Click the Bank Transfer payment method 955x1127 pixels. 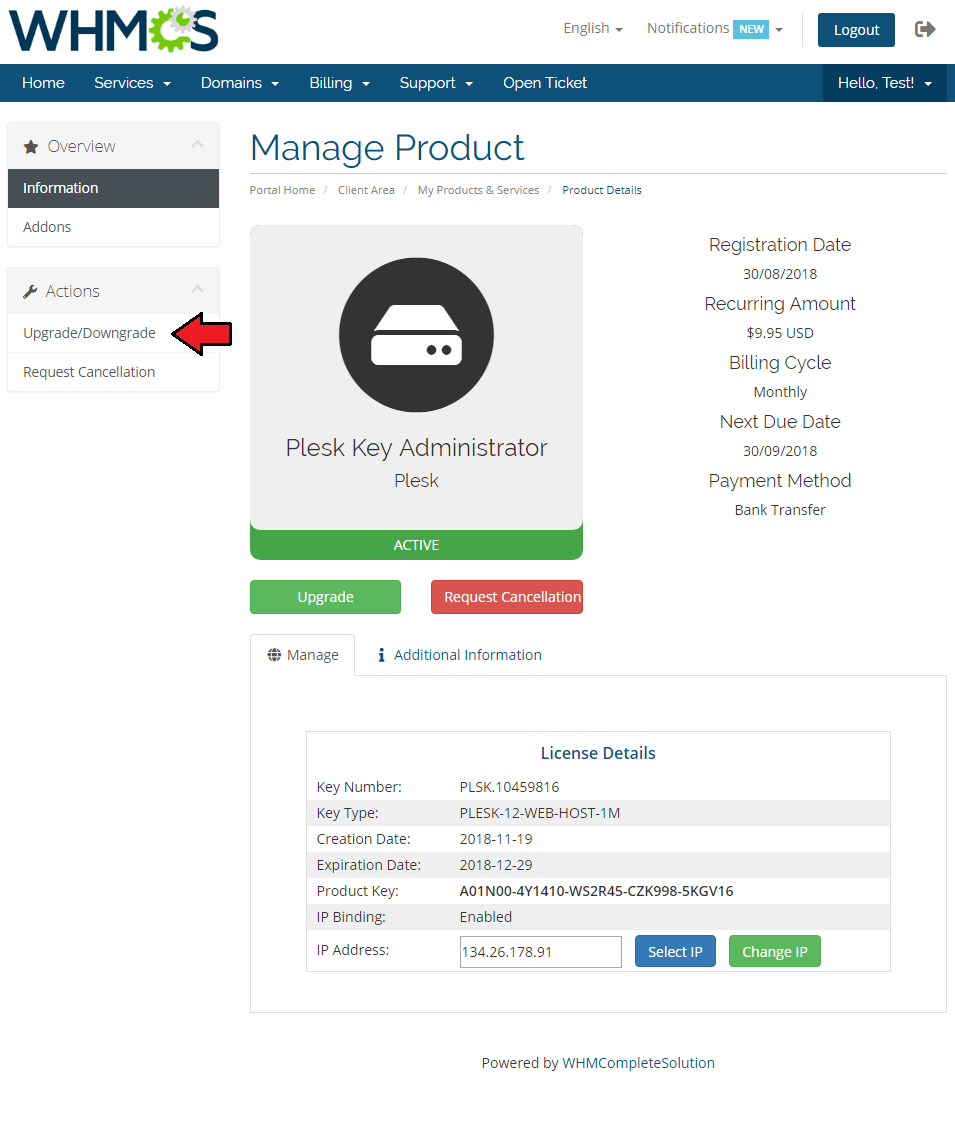[x=780, y=510]
